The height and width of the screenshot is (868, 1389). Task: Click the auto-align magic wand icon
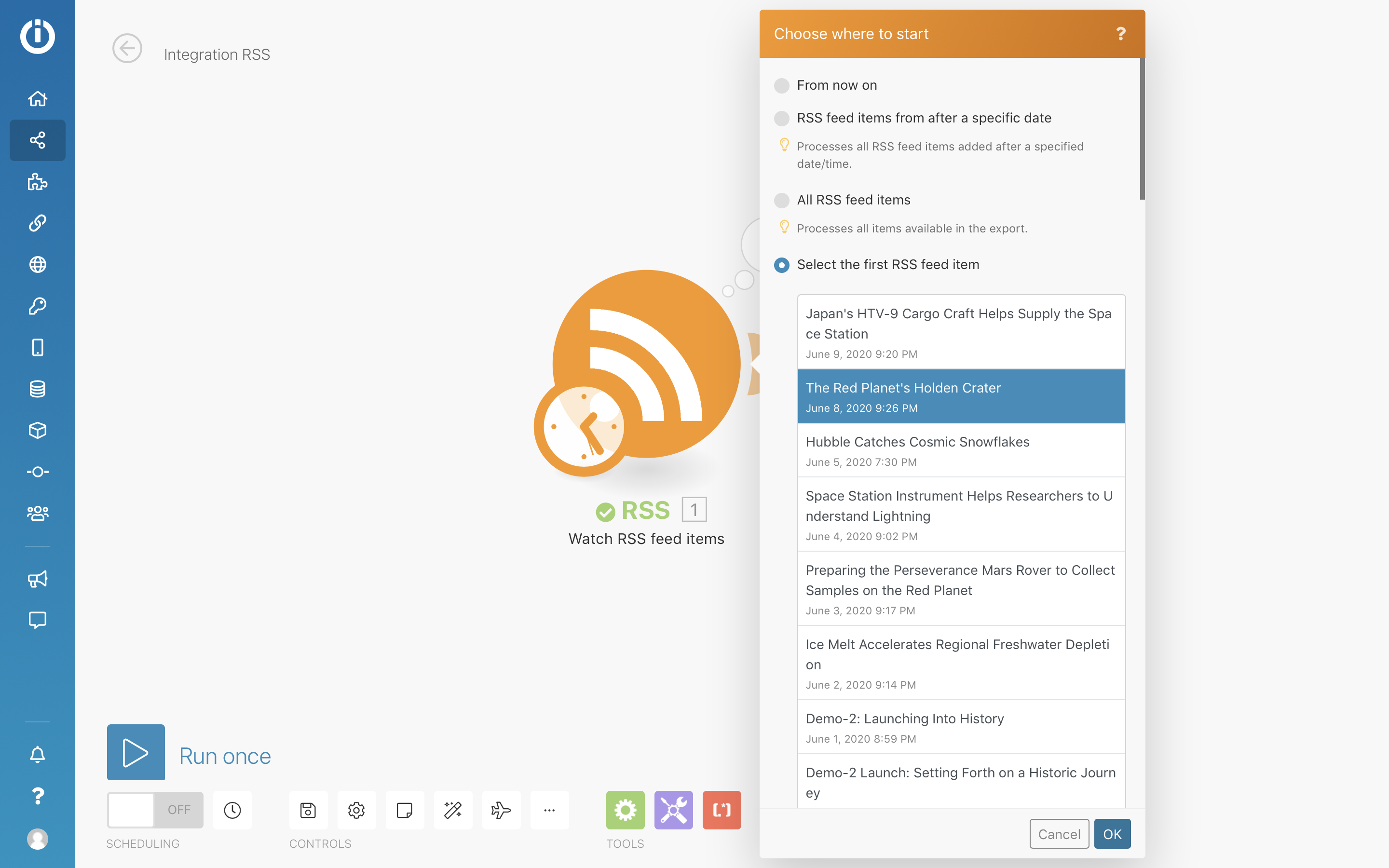point(453,810)
